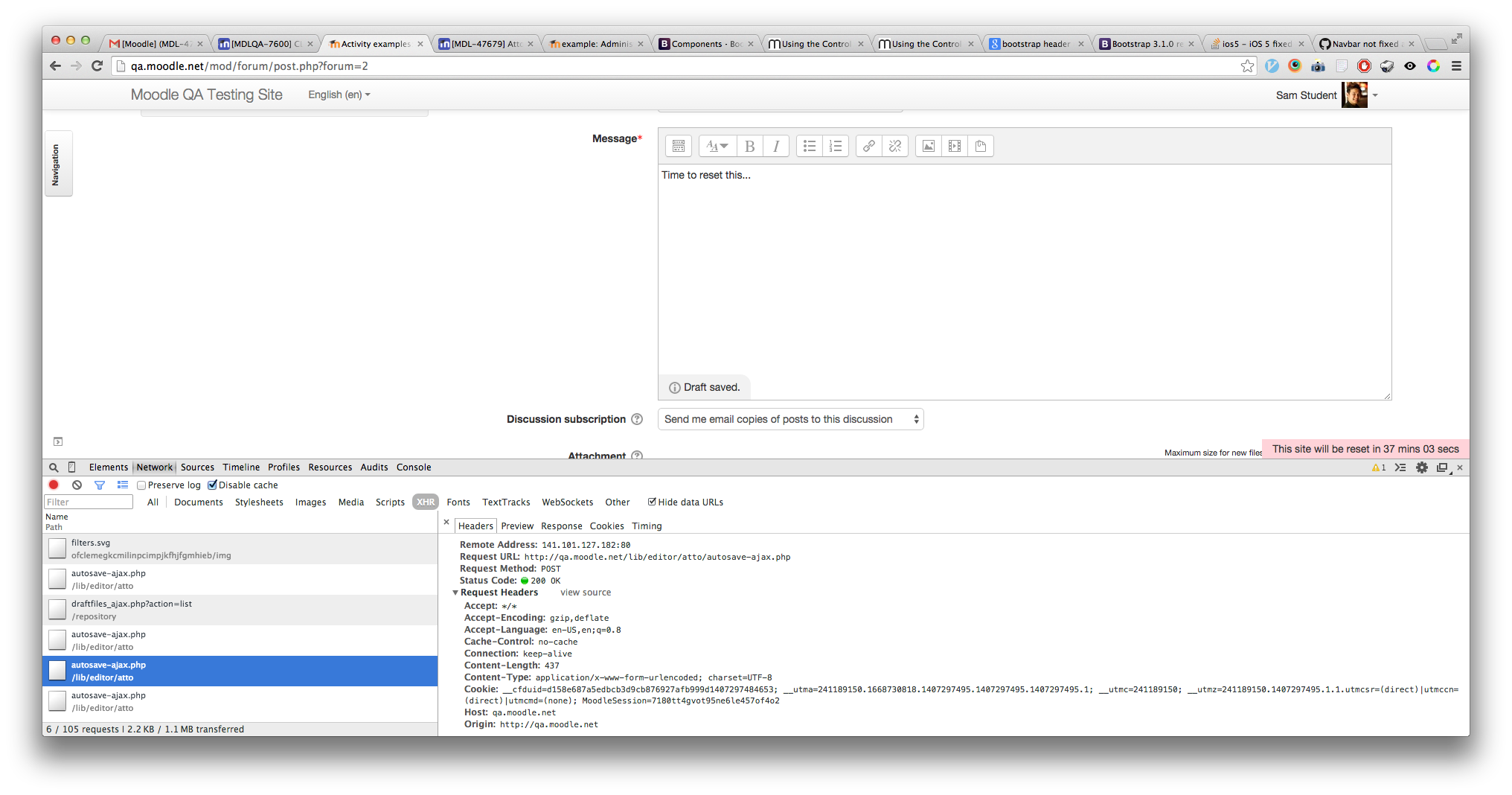The image size is (1512, 795).
Task: Undock DevTools into separate window icon
Action: (x=1442, y=467)
